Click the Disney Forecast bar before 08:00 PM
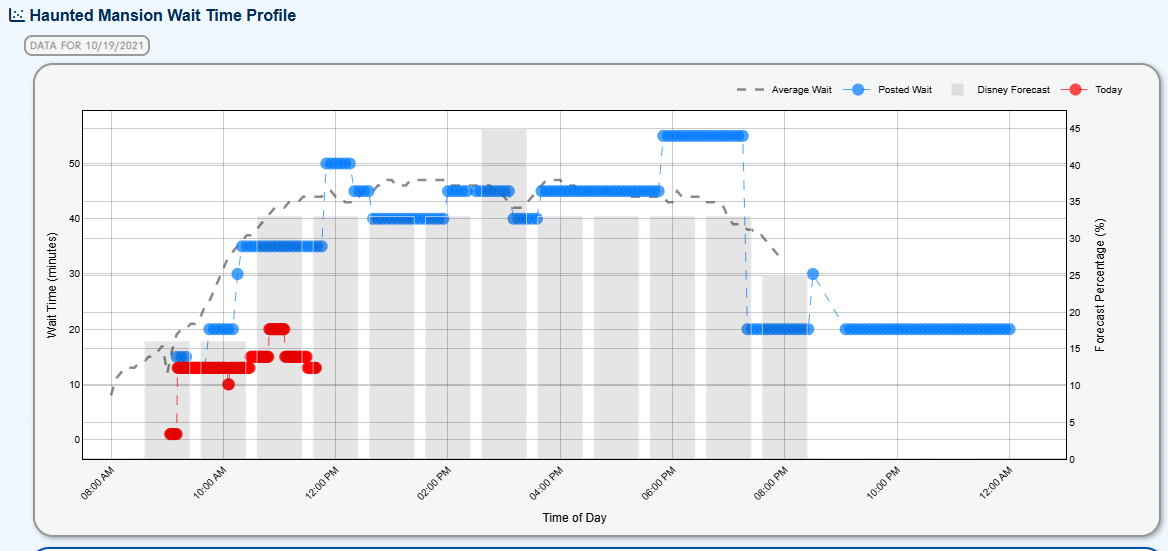This screenshot has height=551, width=1168. pos(729,337)
